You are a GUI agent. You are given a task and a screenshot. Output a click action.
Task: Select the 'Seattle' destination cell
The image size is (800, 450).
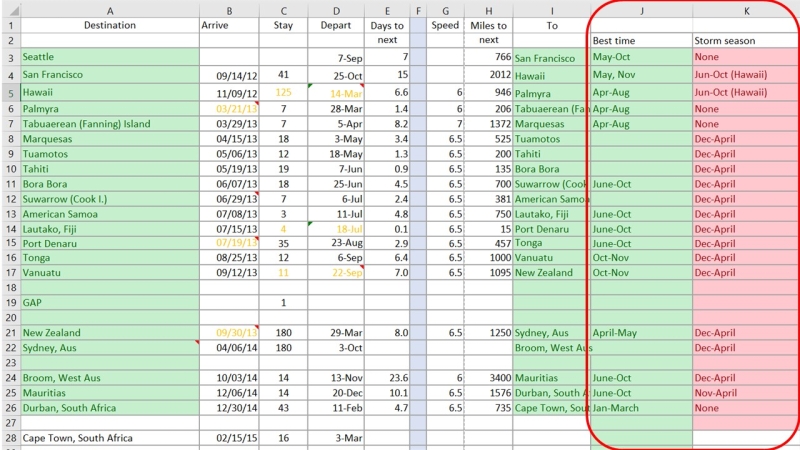click(110, 57)
